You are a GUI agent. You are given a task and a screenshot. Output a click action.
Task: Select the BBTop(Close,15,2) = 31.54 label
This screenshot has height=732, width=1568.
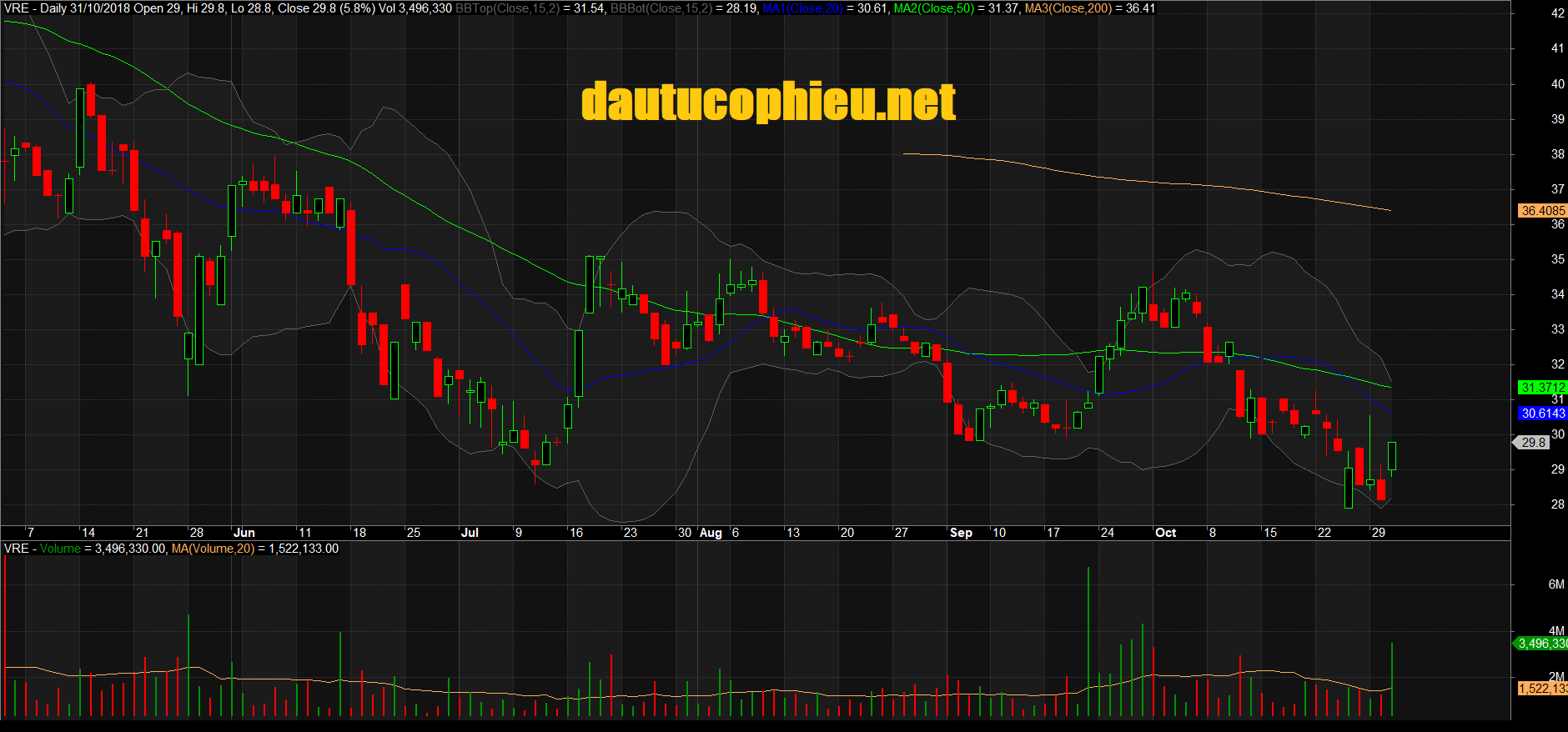(530, 8)
